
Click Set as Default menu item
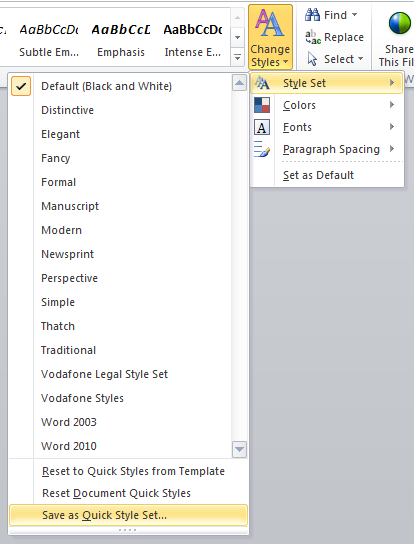coord(319,175)
